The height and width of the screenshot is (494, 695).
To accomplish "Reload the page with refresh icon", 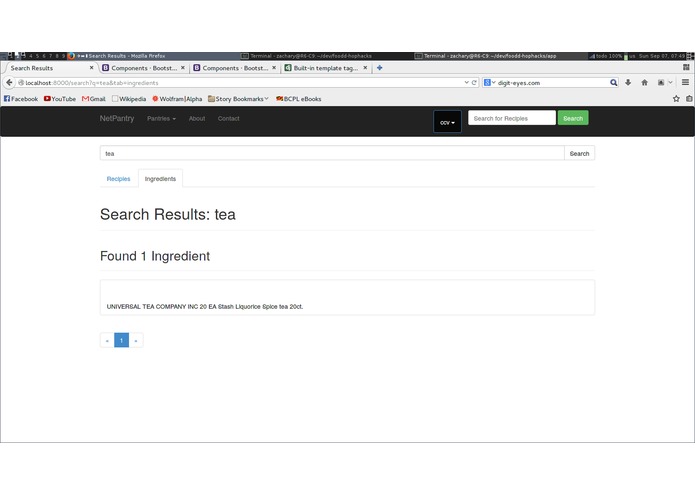I will tap(474, 82).
